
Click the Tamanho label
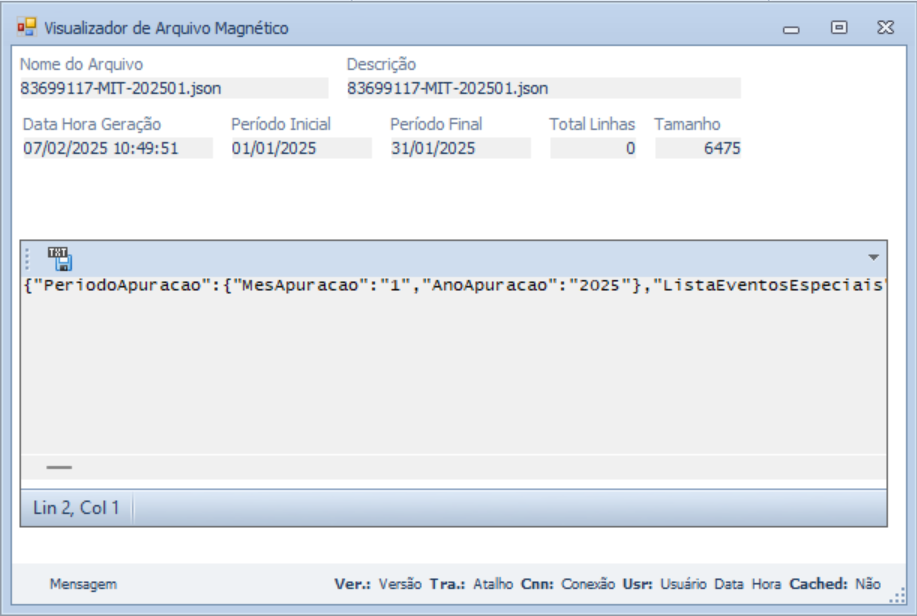pos(687,124)
